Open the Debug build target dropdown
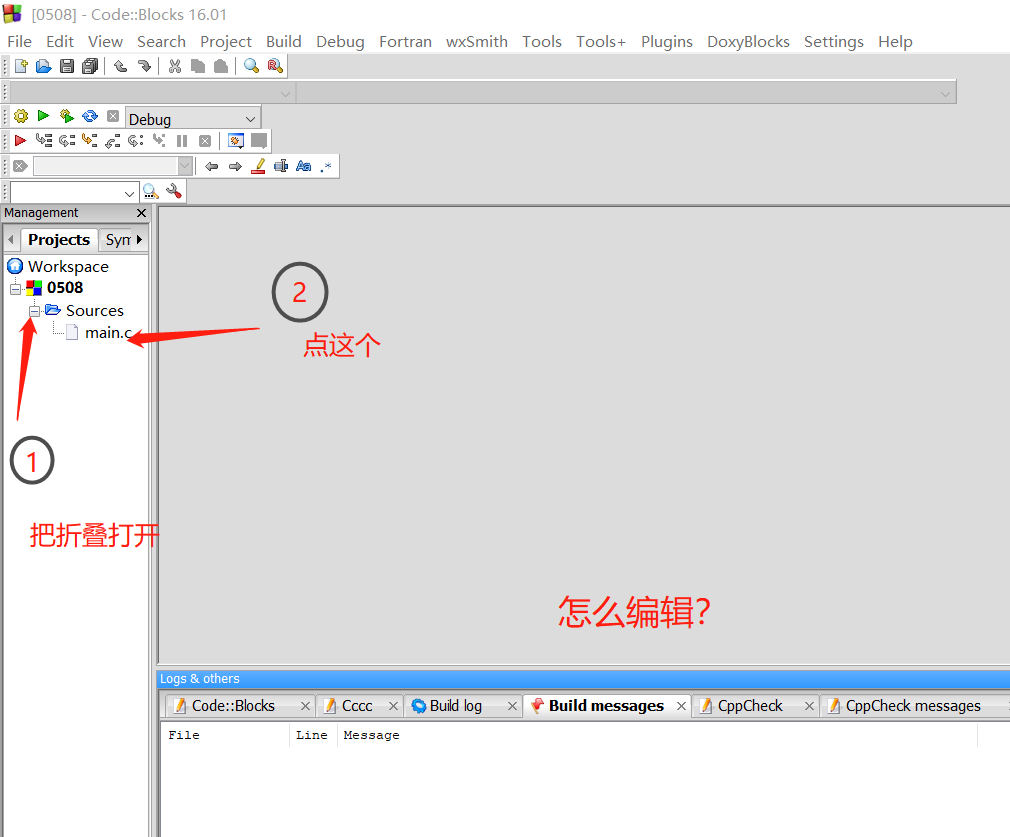 [x=250, y=118]
